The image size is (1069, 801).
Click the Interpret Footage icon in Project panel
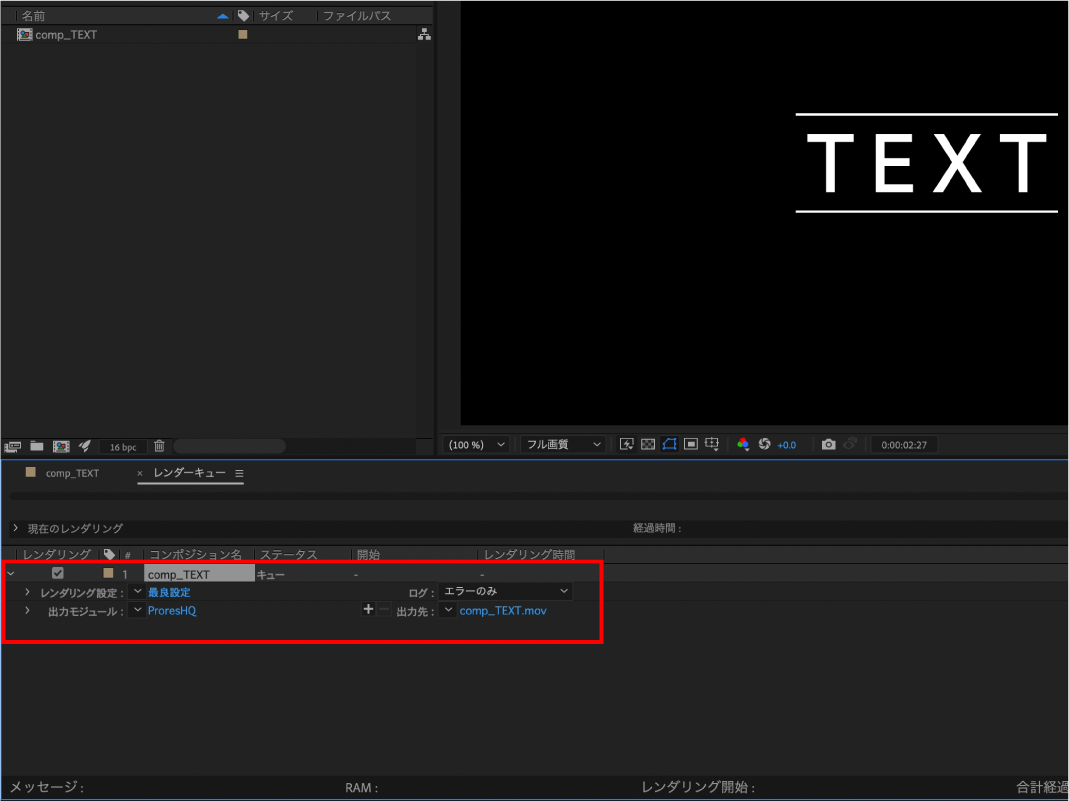12,447
